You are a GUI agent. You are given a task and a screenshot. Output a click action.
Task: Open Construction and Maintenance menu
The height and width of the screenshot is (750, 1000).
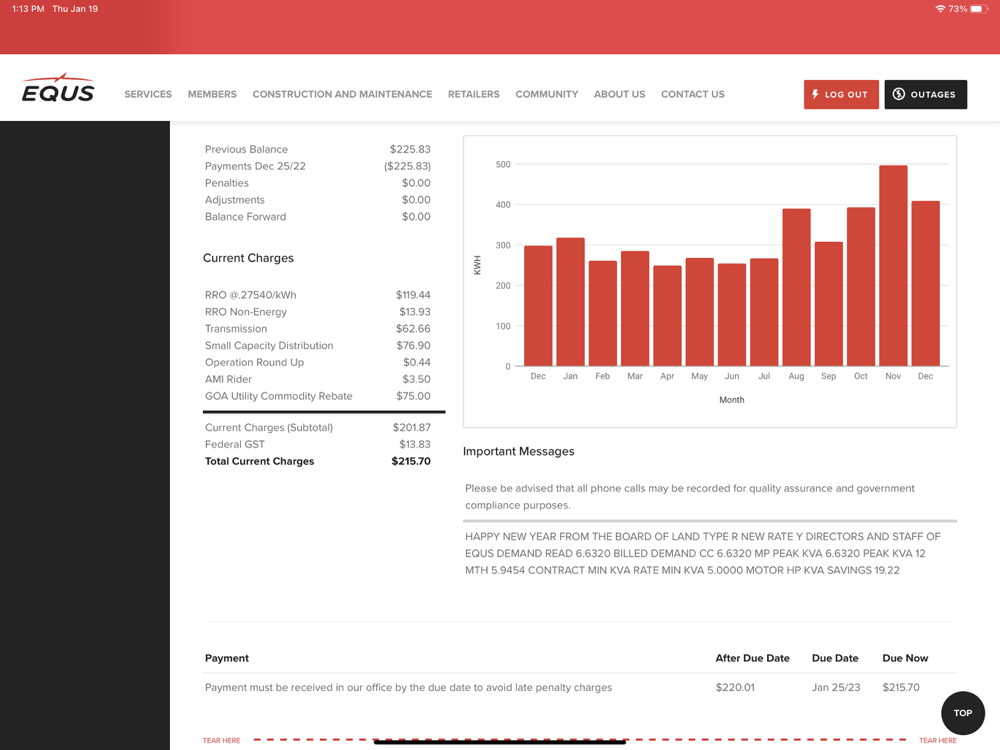click(x=342, y=94)
